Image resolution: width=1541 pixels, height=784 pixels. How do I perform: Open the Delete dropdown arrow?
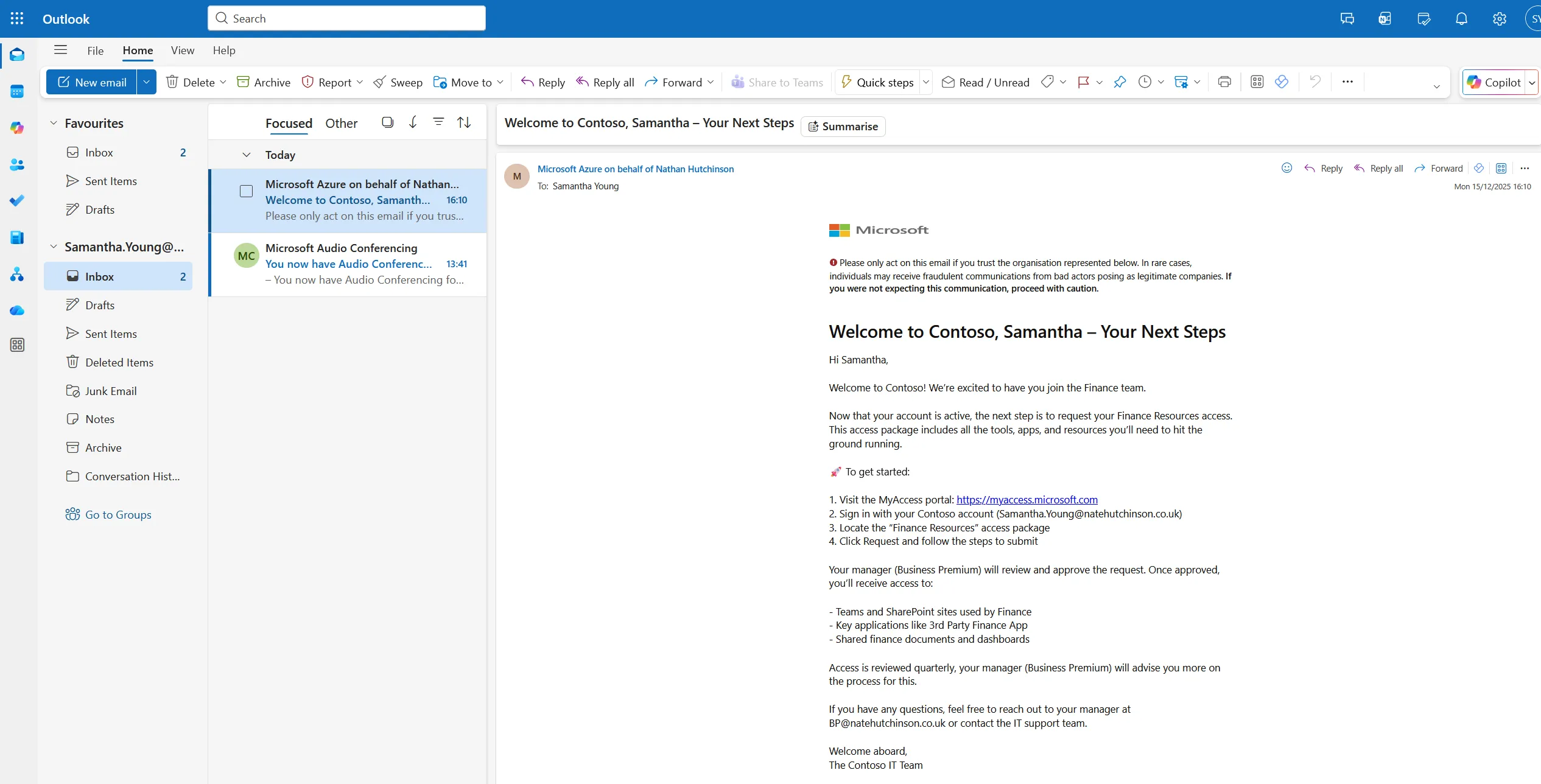click(223, 82)
